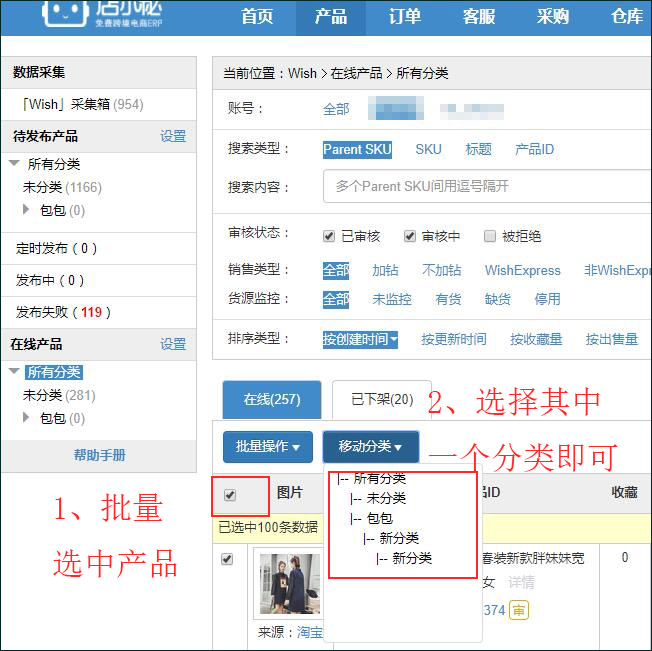Open the 客服 menu
652x651 pixels.
click(x=479, y=17)
